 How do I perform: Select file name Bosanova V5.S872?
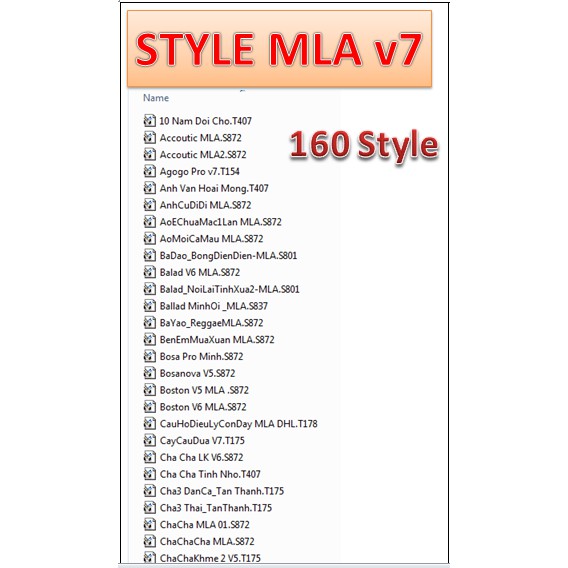click(197, 373)
